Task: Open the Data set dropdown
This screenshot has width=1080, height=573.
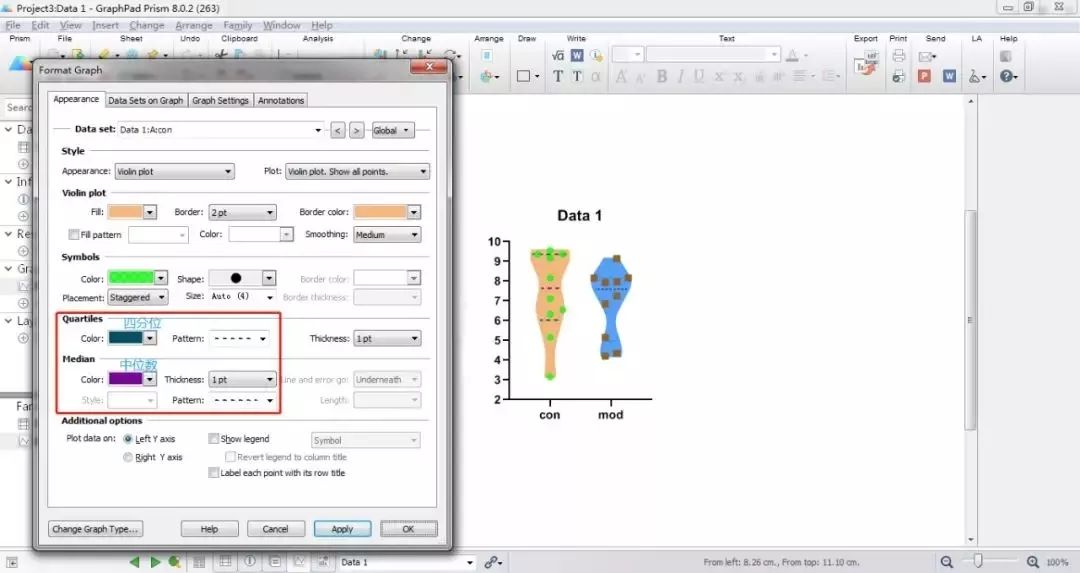Action: tap(220, 129)
